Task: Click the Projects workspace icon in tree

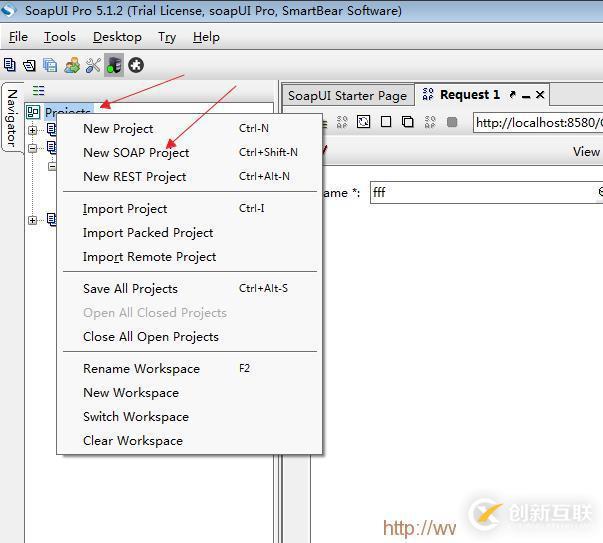Action: [x=33, y=112]
